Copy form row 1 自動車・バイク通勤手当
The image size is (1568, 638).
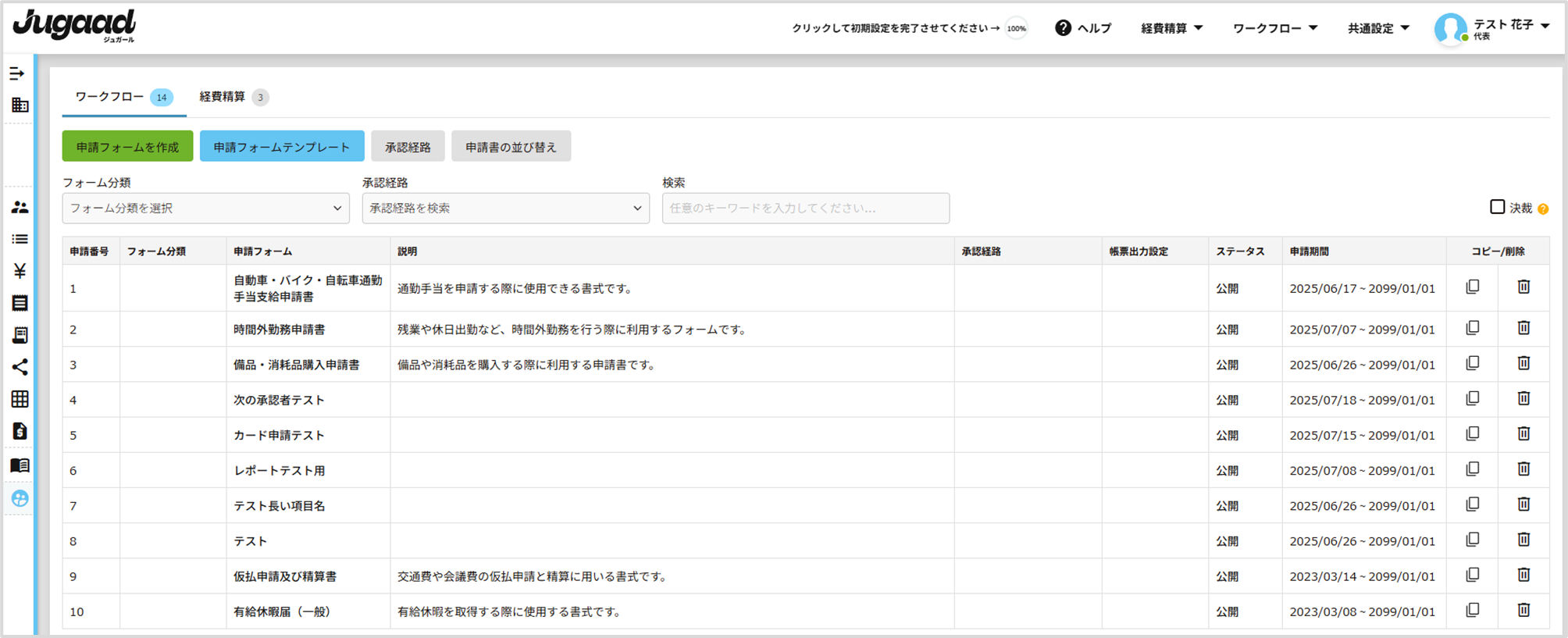click(x=1473, y=287)
